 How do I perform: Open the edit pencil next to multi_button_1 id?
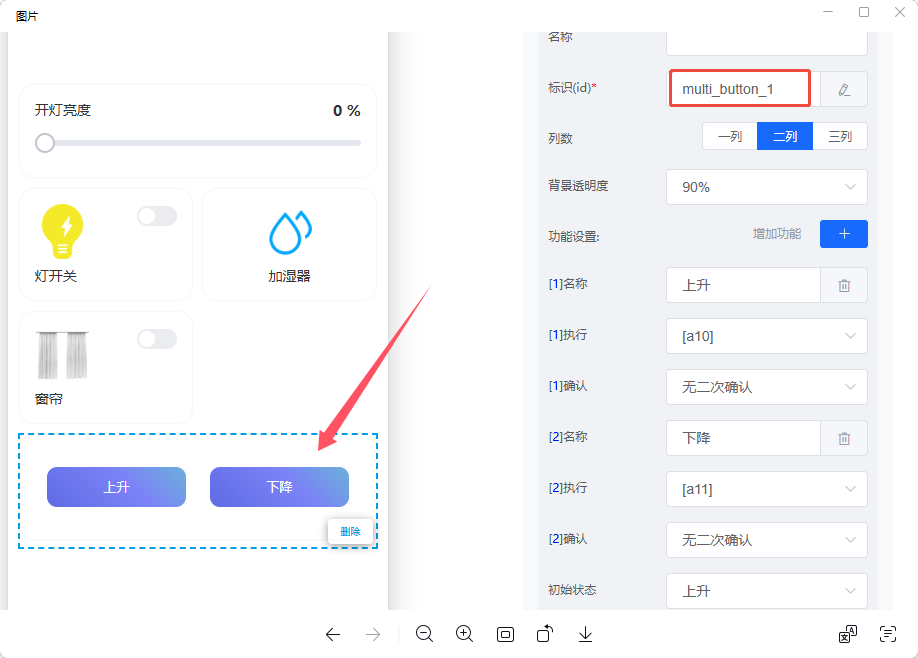click(x=843, y=88)
